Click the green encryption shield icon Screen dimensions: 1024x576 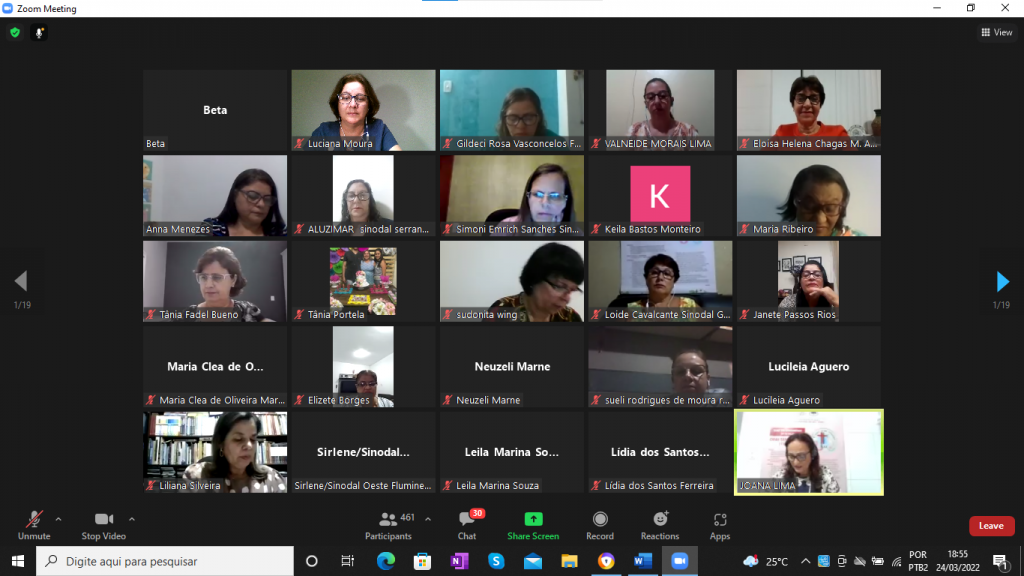pos(14,32)
